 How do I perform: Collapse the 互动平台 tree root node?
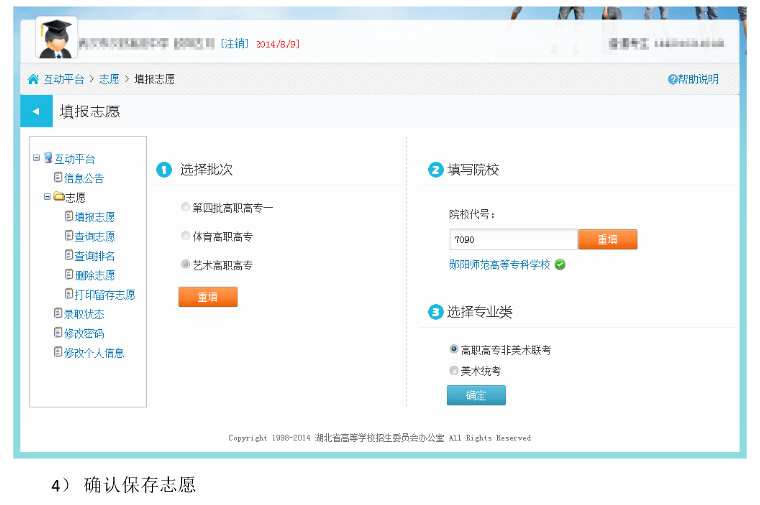36,158
